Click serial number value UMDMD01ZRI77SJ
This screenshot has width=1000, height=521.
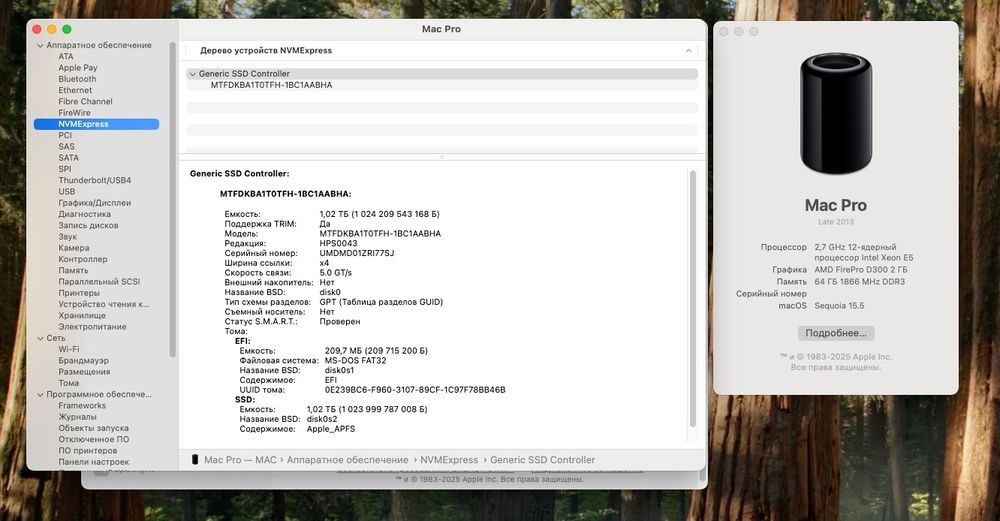pyautogui.click(x=357, y=253)
